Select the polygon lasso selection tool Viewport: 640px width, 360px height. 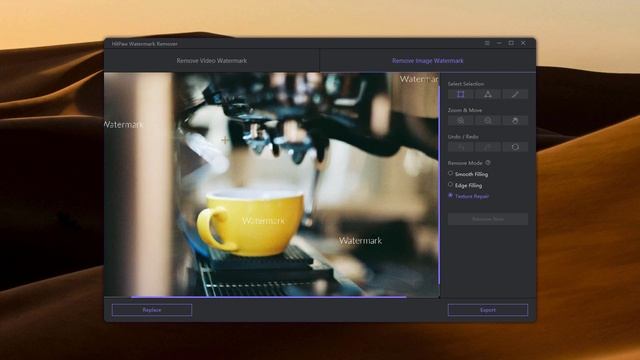(x=488, y=94)
